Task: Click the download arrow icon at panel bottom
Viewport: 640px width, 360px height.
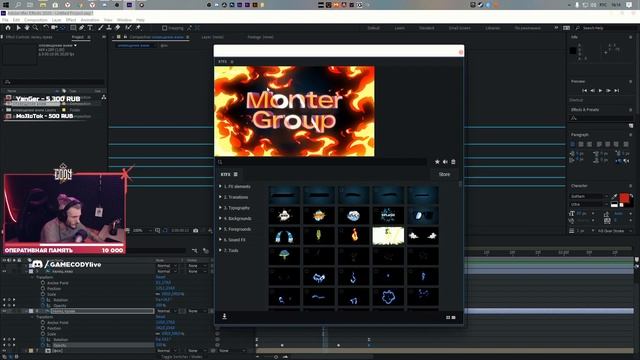Action: tap(224, 316)
